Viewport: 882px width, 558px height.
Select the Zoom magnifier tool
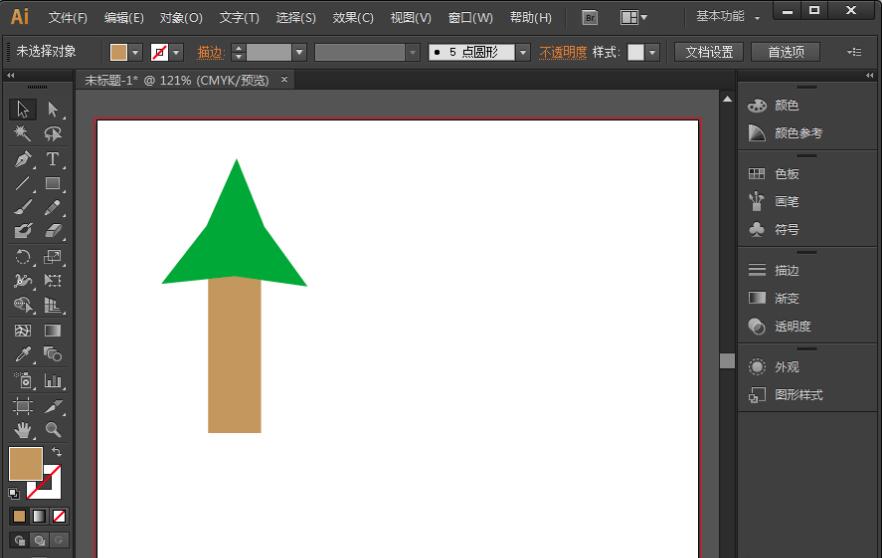click(x=52, y=430)
